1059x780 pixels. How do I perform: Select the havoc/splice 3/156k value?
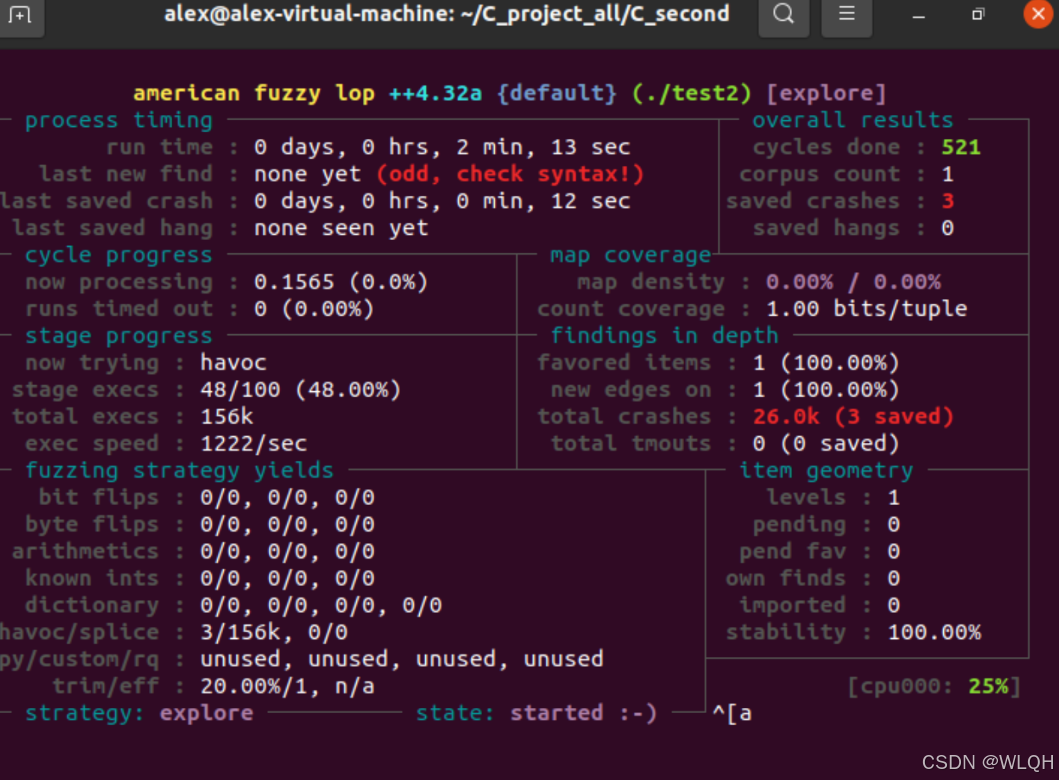coord(240,633)
